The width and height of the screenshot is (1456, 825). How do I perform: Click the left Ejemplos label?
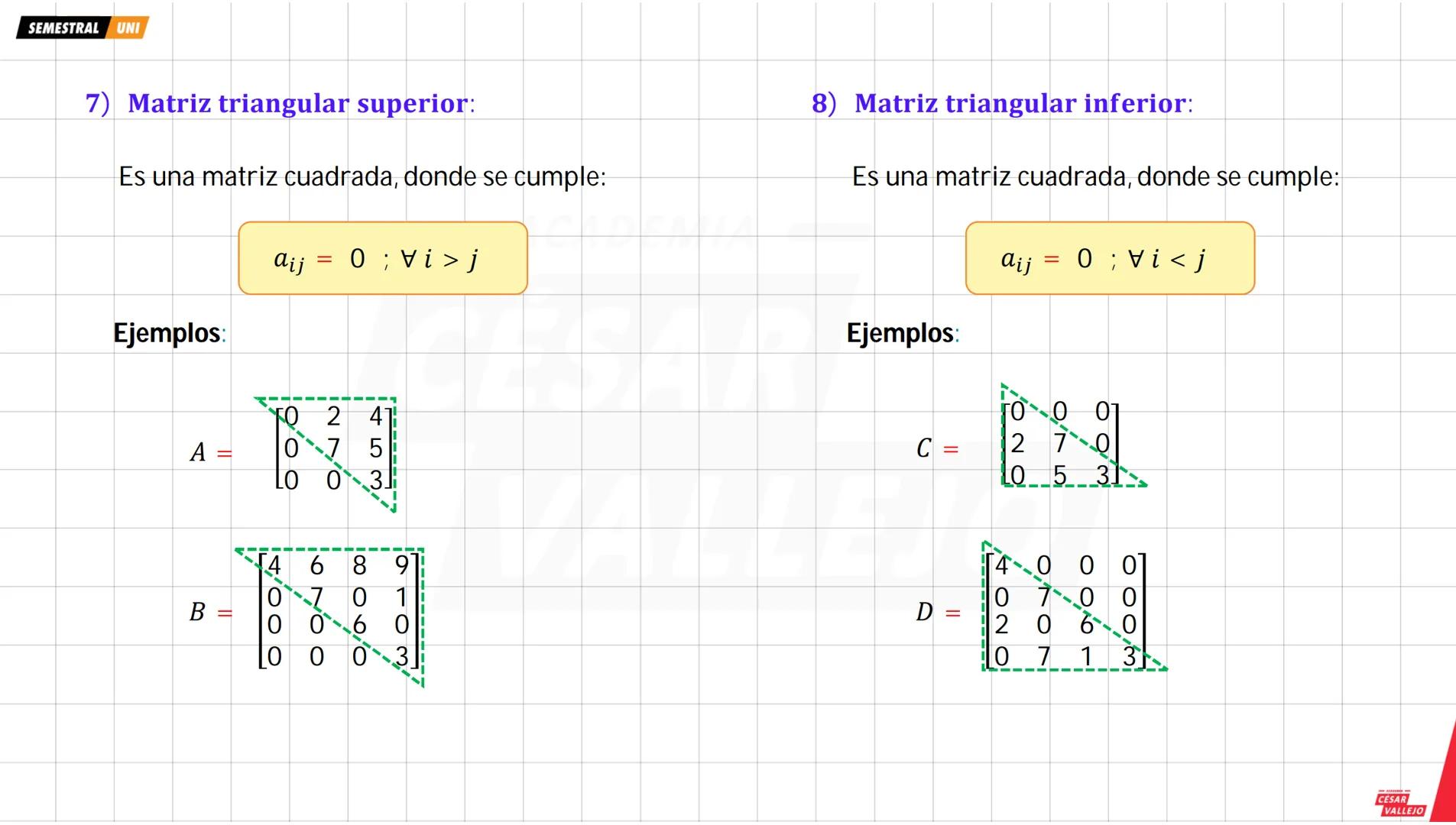[169, 333]
